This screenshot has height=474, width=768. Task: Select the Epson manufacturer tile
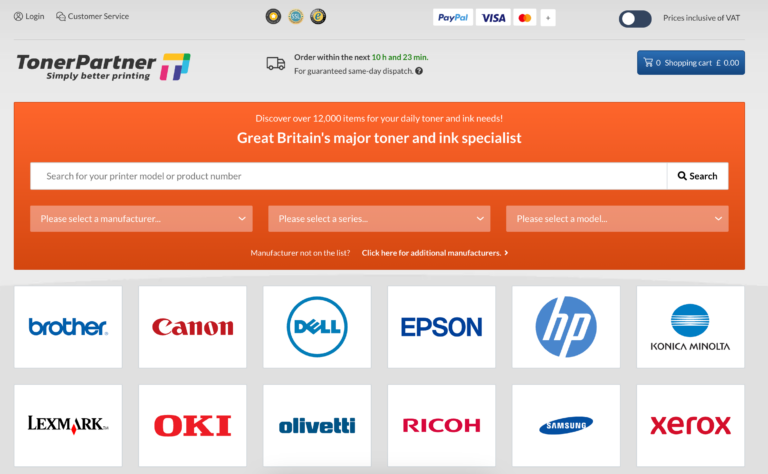pyautogui.click(x=441, y=327)
